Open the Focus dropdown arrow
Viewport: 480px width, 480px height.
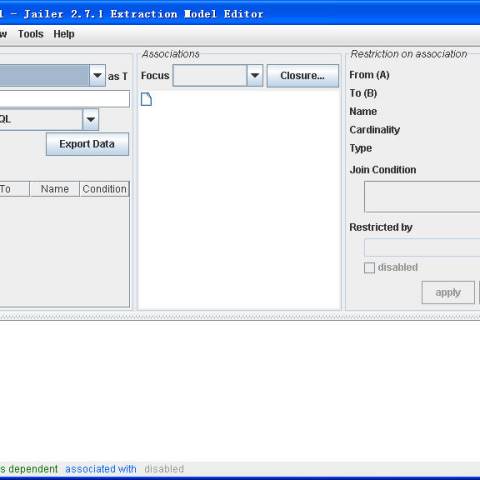point(255,76)
